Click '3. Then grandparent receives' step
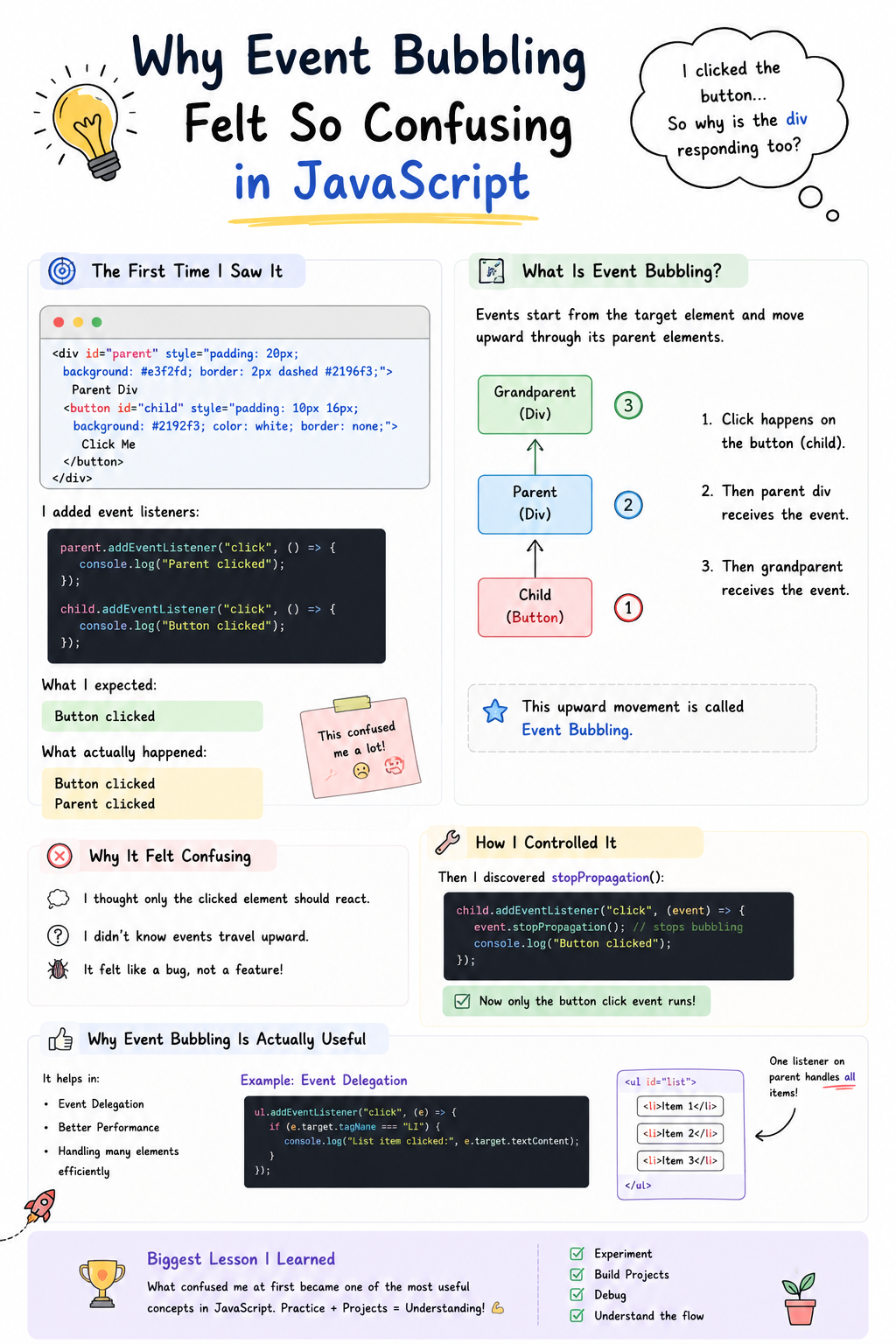 775,578
